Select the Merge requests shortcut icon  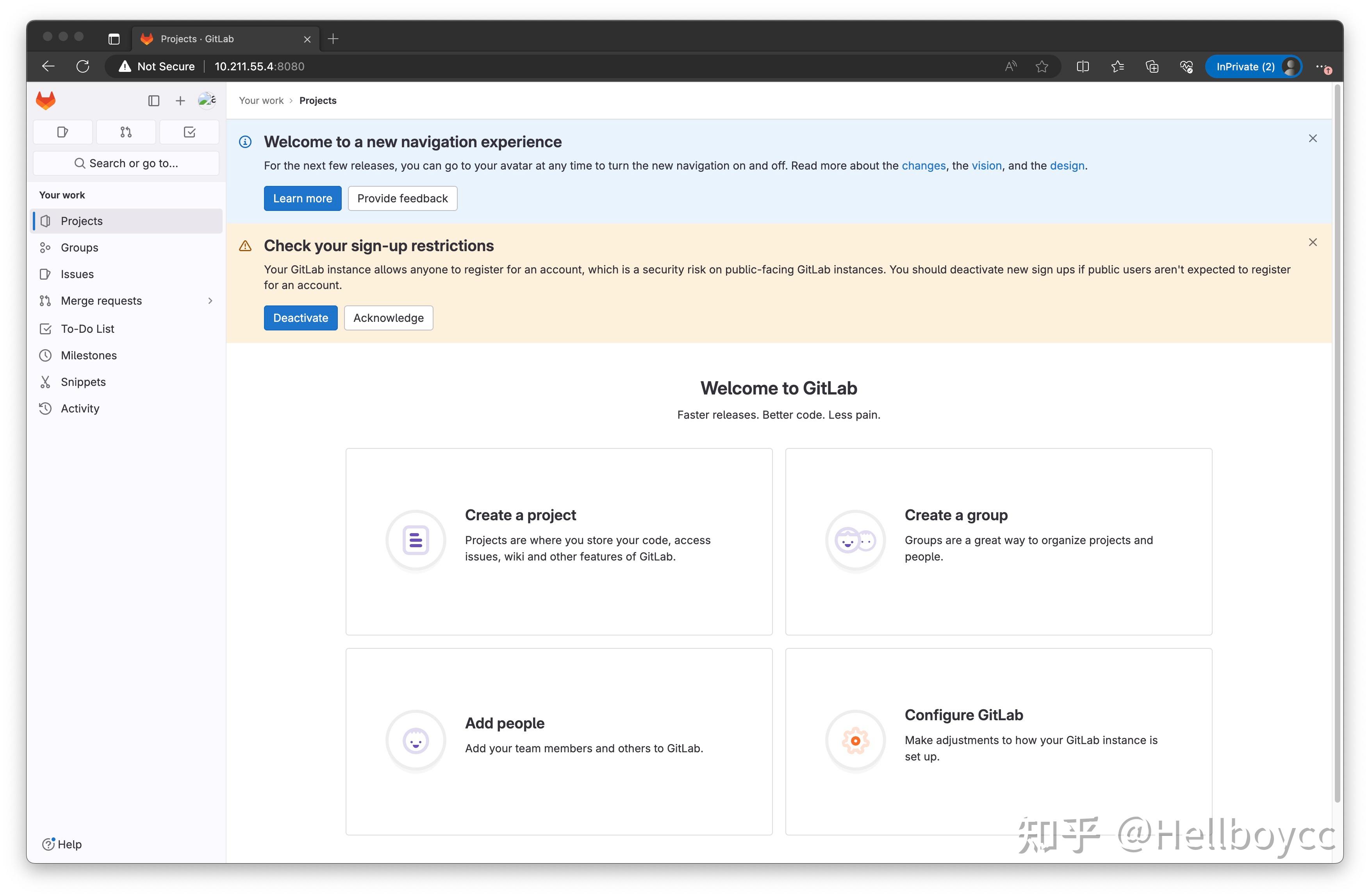point(125,132)
